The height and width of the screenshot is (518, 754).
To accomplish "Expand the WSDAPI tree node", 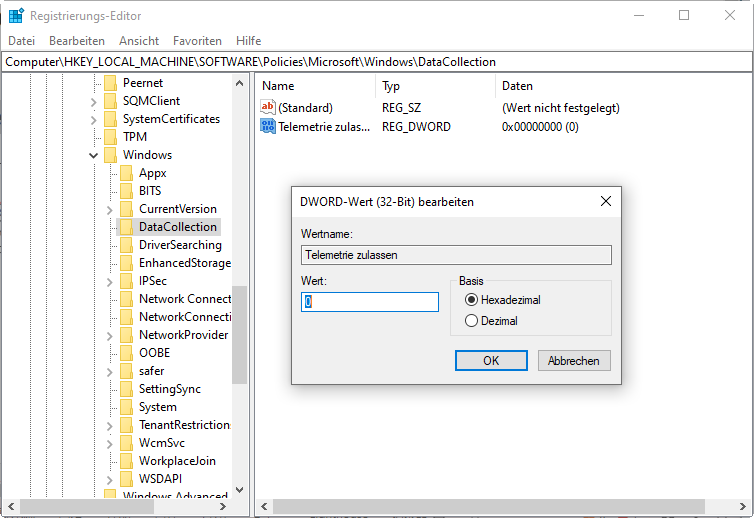I will [109, 480].
